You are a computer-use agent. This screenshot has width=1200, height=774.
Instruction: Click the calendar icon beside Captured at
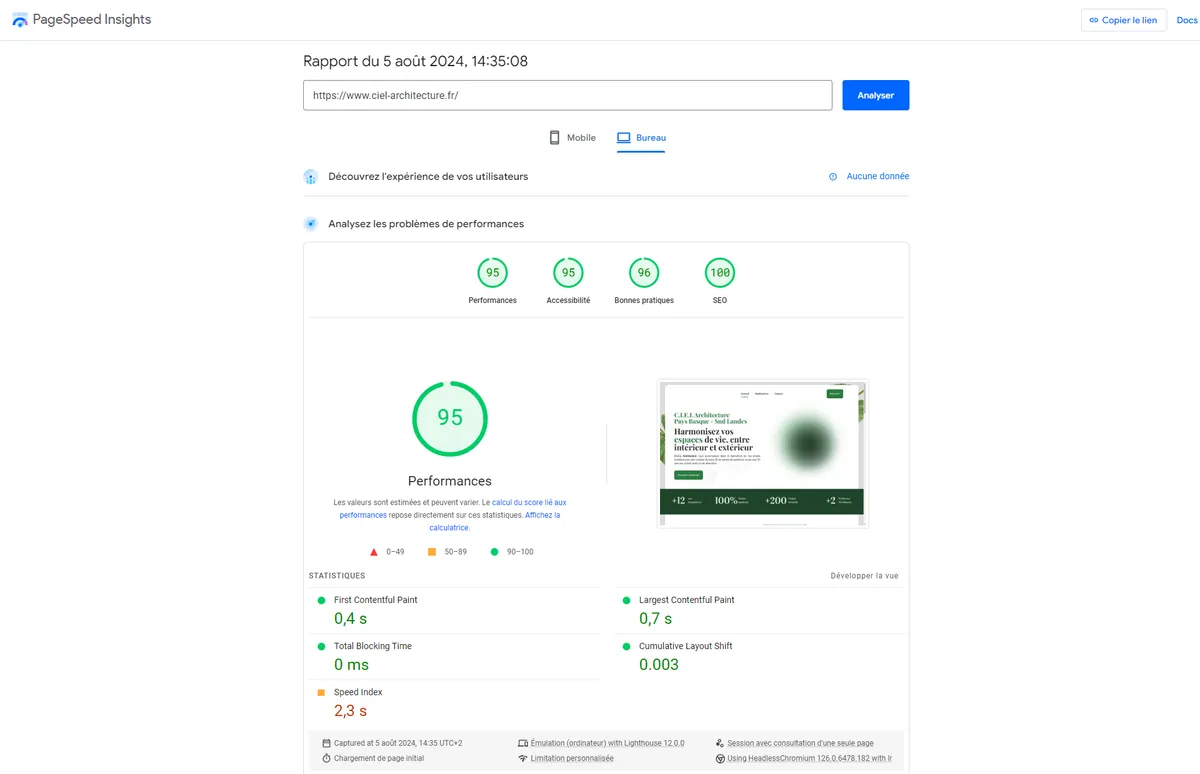326,743
